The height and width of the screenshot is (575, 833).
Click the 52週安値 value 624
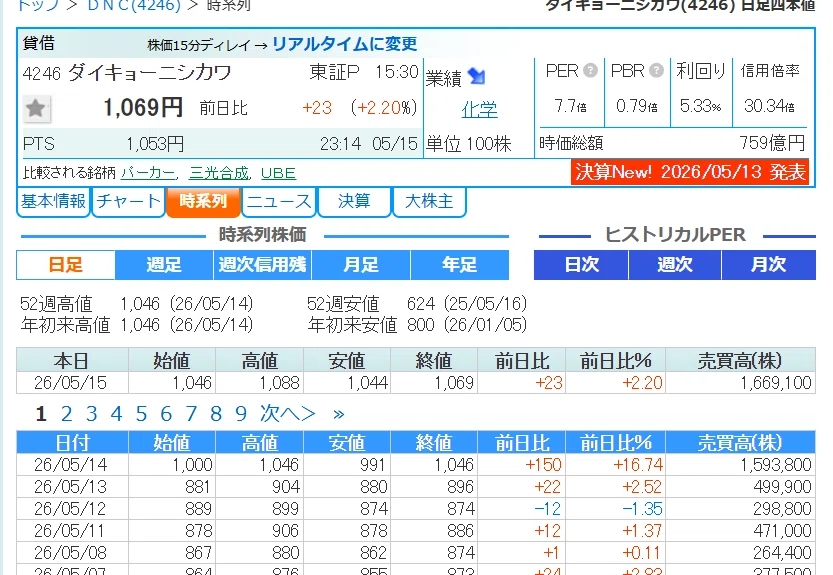[421, 304]
